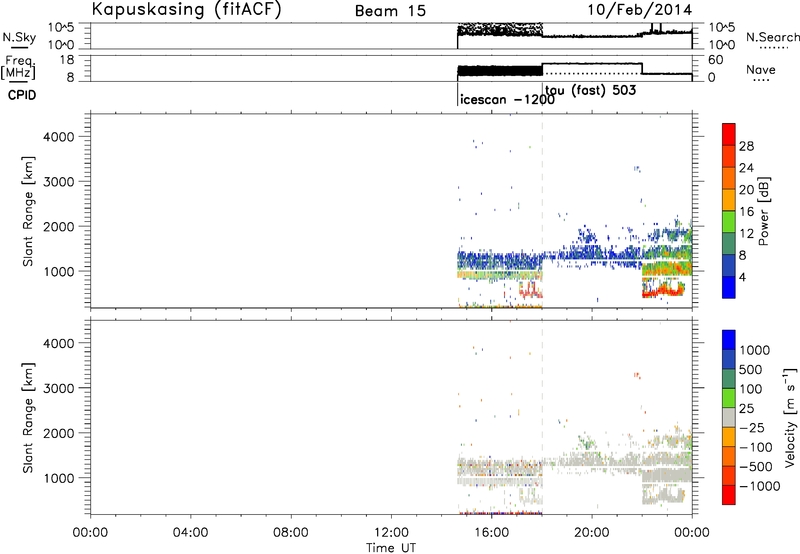
Task: Pick the blue top segment of Velocity color bar
Action: coord(729,340)
